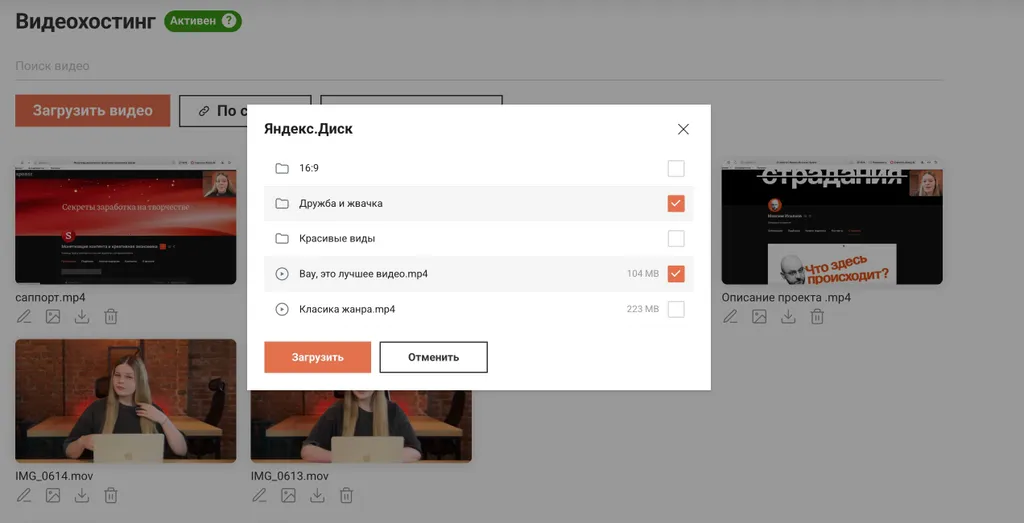Click play icon of Вау, это лучшее видео.mp4
Screen dimensions: 1024x523
click(x=281, y=274)
